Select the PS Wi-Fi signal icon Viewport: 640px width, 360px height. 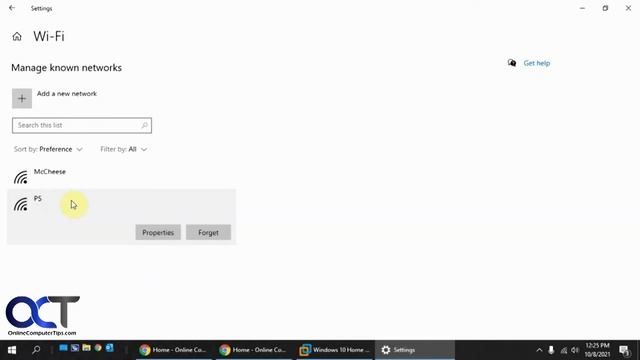(21, 204)
